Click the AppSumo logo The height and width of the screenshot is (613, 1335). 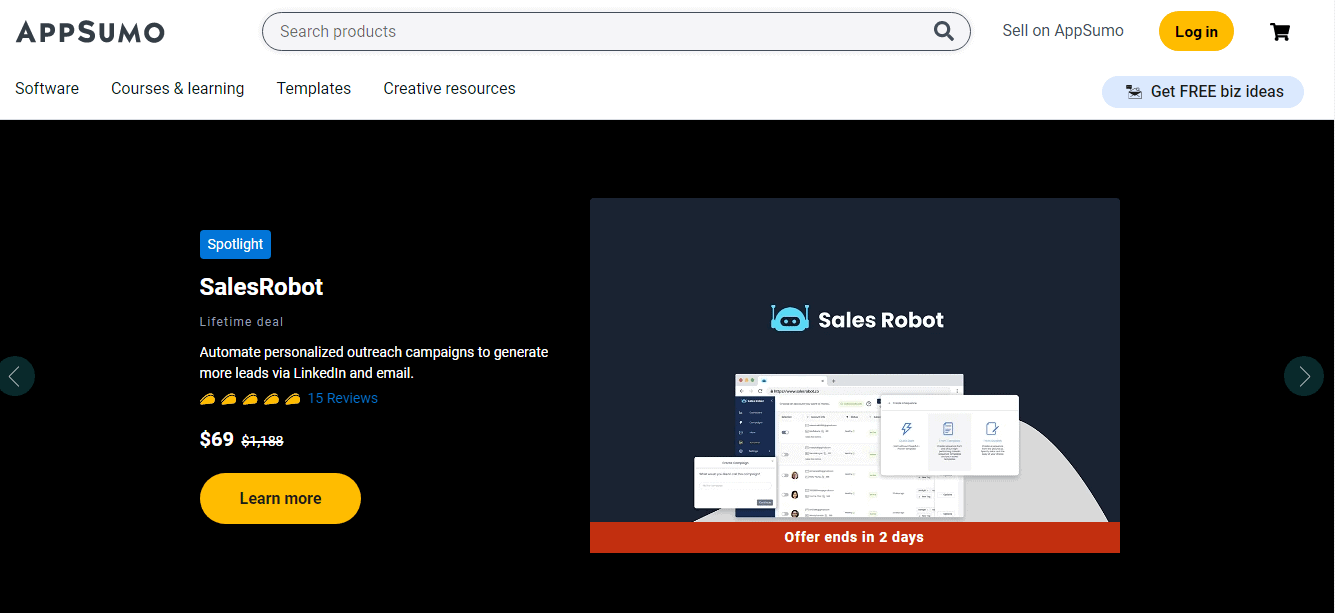(x=90, y=32)
